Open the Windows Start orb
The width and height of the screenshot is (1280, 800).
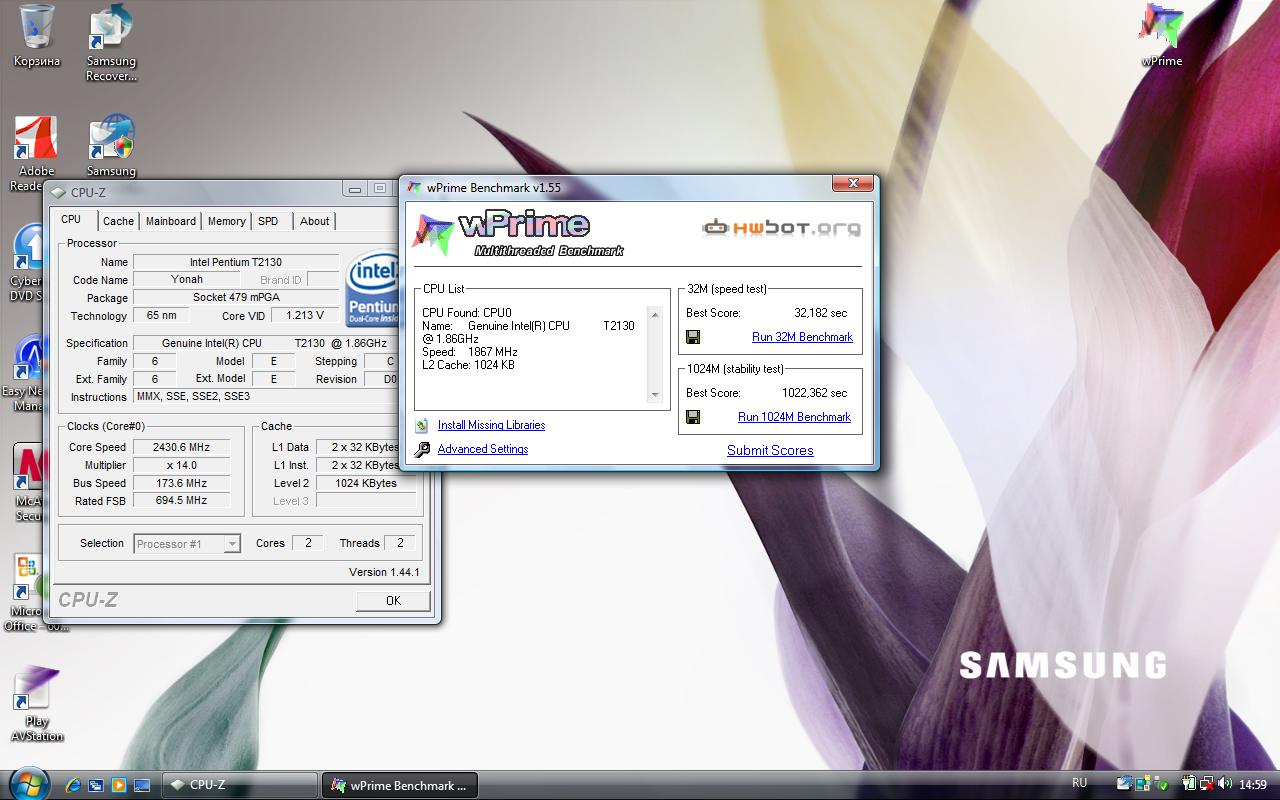(x=27, y=783)
